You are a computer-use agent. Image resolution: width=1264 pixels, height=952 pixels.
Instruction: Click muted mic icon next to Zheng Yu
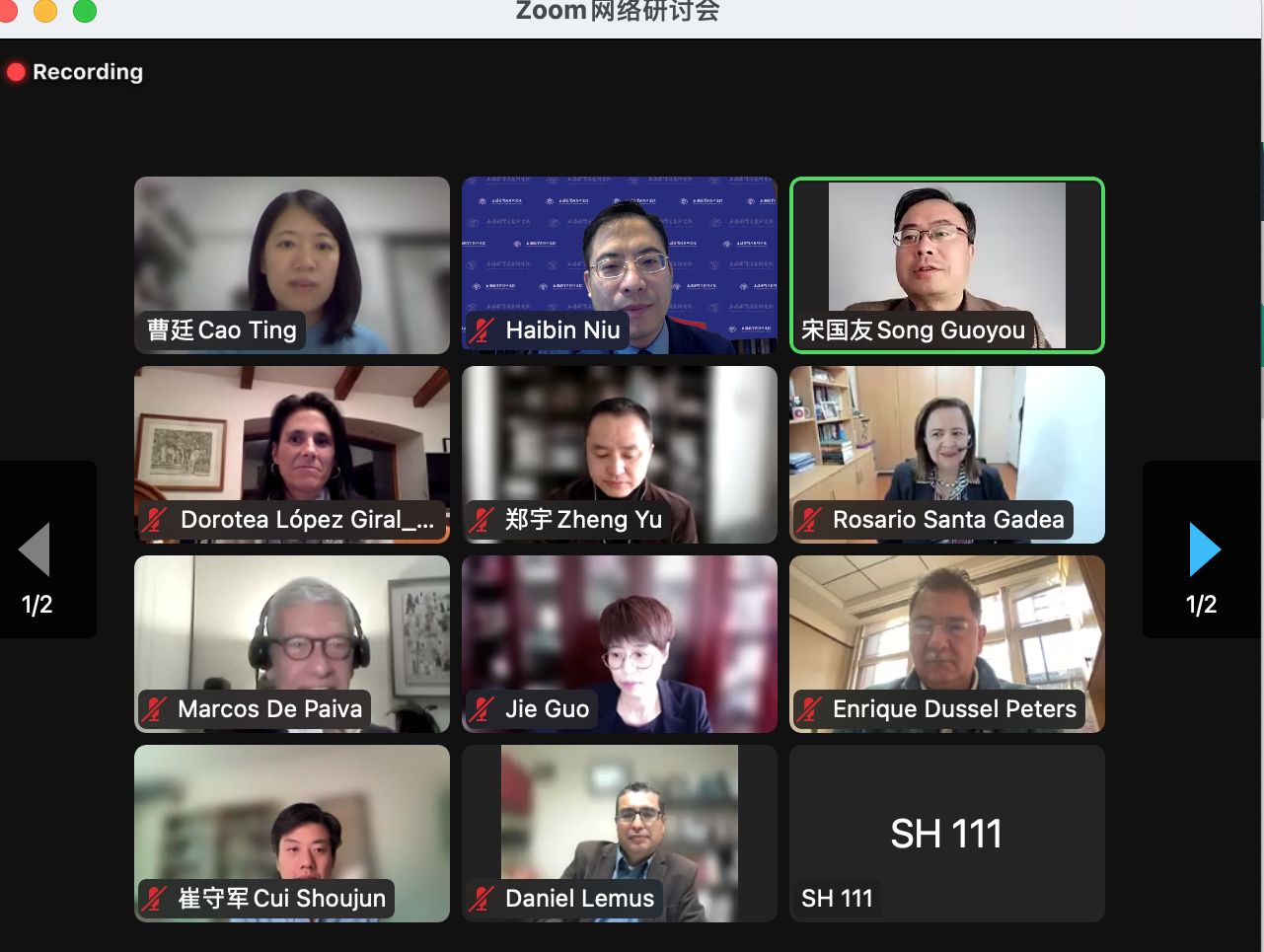click(482, 520)
